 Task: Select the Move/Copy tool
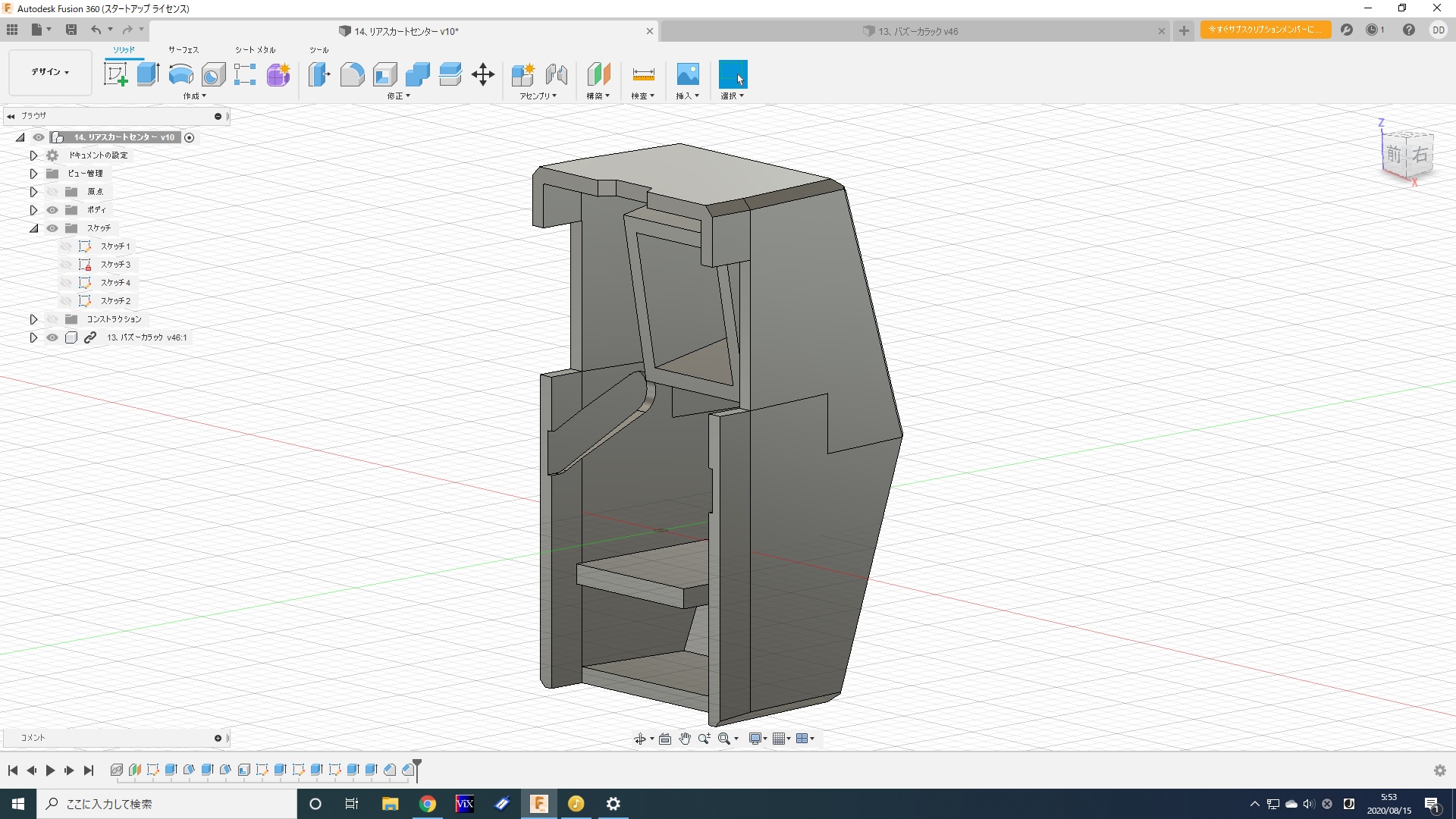(483, 74)
